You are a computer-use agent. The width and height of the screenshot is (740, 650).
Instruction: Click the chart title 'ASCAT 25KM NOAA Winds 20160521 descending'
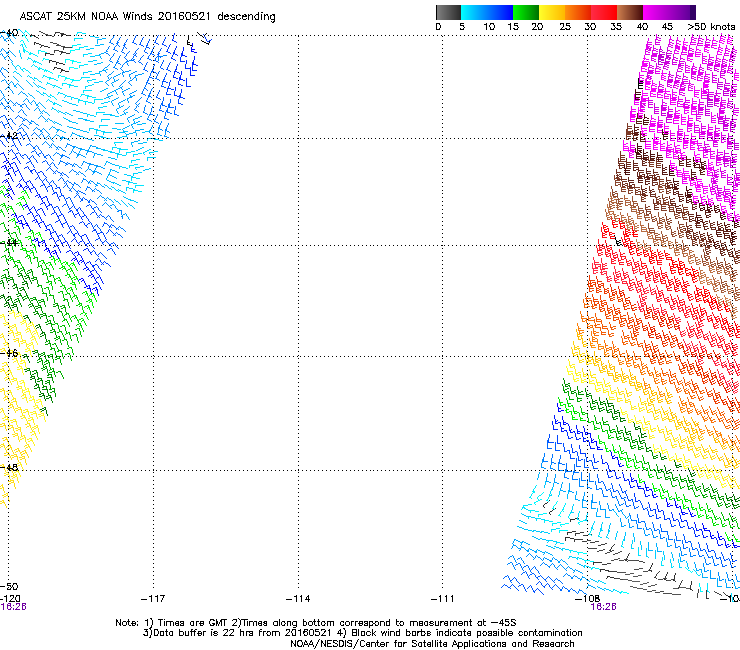147,17
